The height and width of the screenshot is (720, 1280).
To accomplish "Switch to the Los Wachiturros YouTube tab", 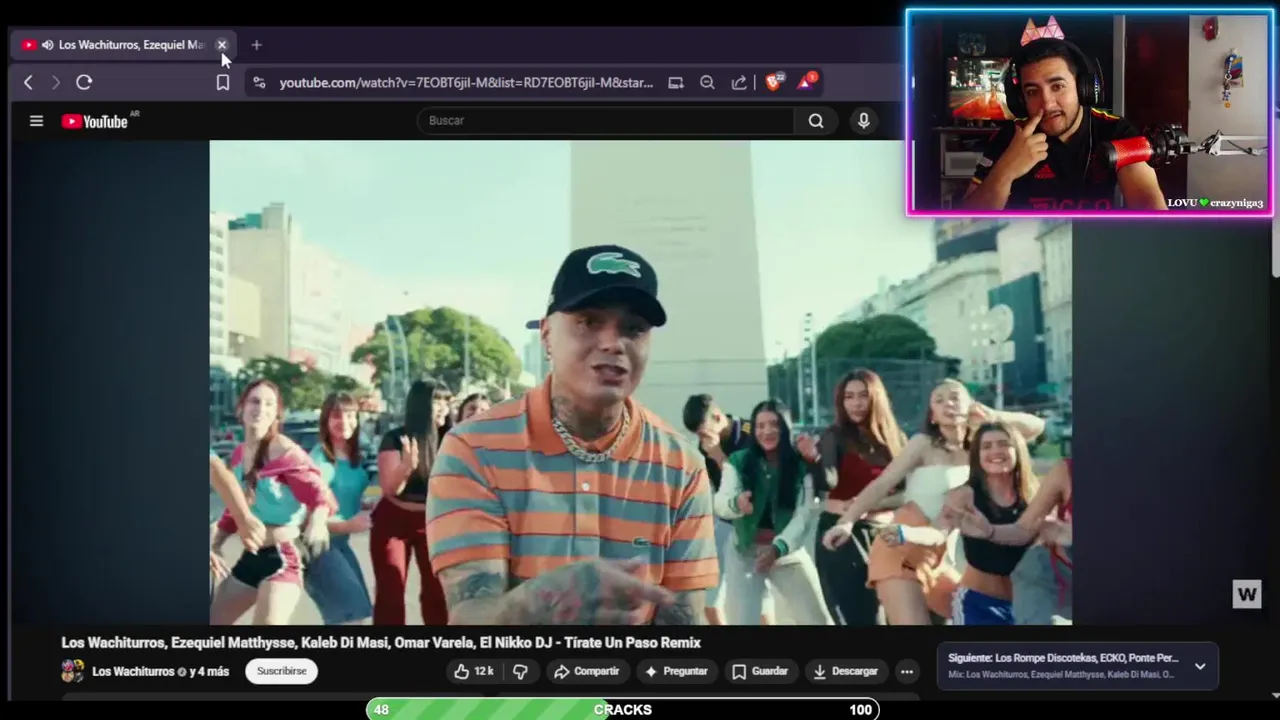I will (124, 45).
